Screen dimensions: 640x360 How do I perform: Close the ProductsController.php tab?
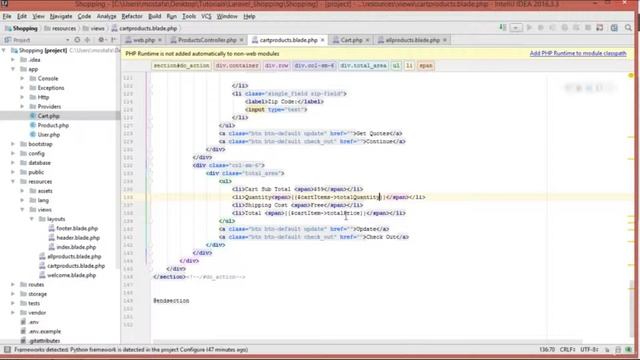pyautogui.click(x=242, y=40)
